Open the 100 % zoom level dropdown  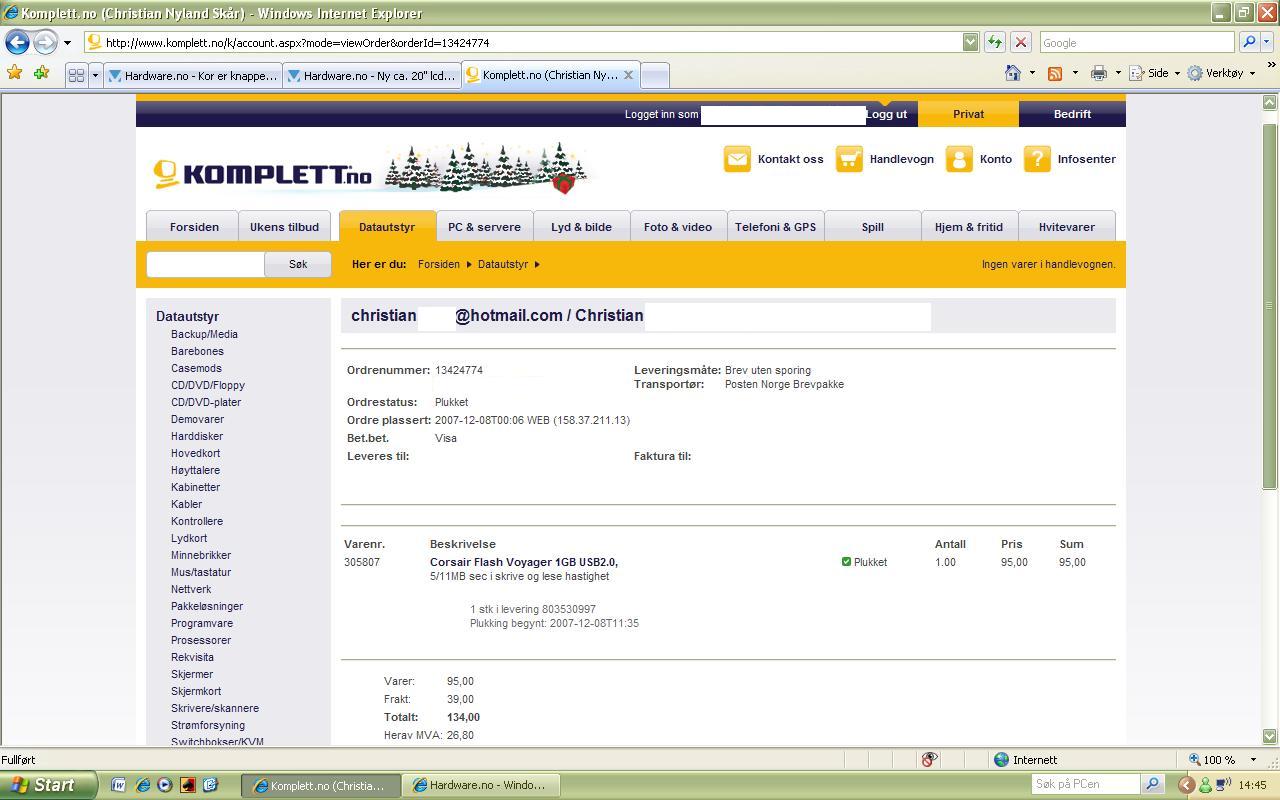(1253, 760)
